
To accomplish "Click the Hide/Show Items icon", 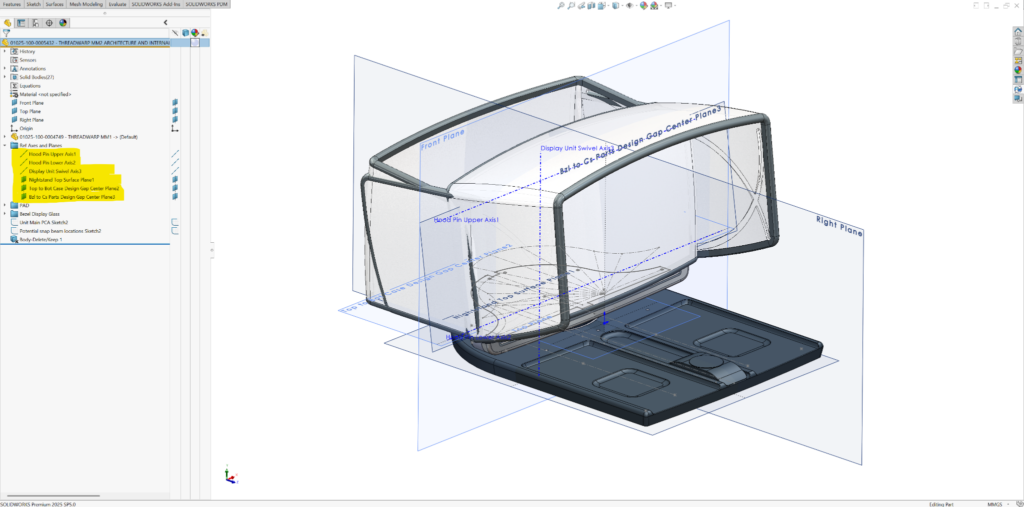I will coord(629,5).
